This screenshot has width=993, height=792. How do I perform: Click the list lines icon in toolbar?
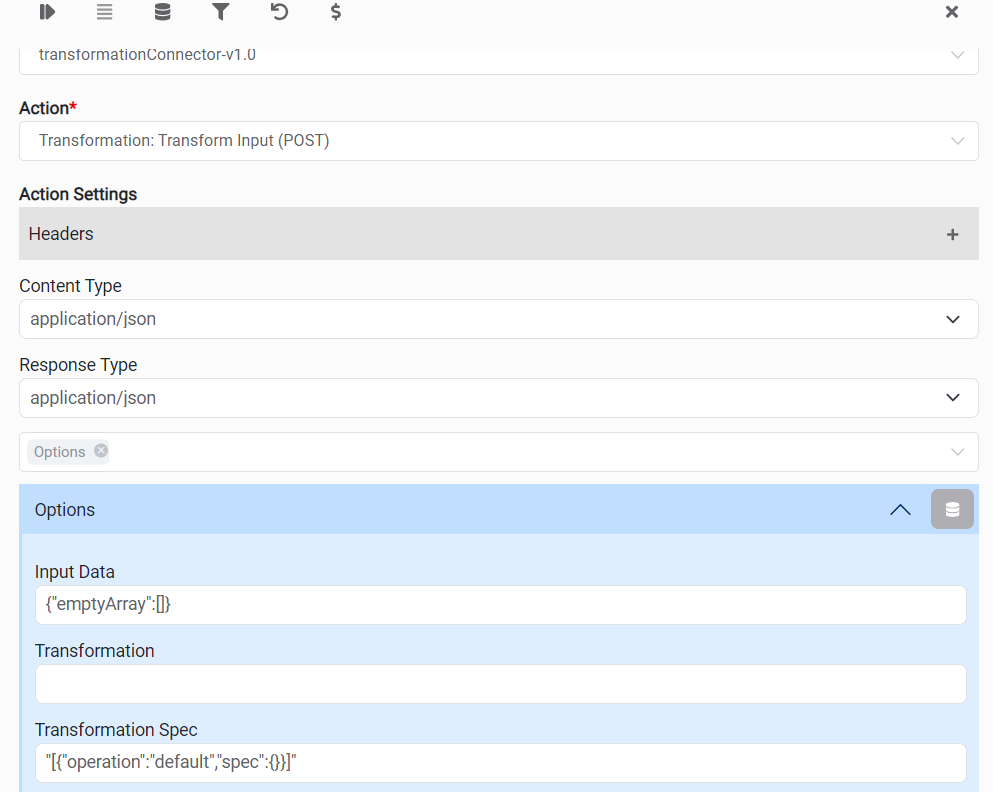point(105,12)
